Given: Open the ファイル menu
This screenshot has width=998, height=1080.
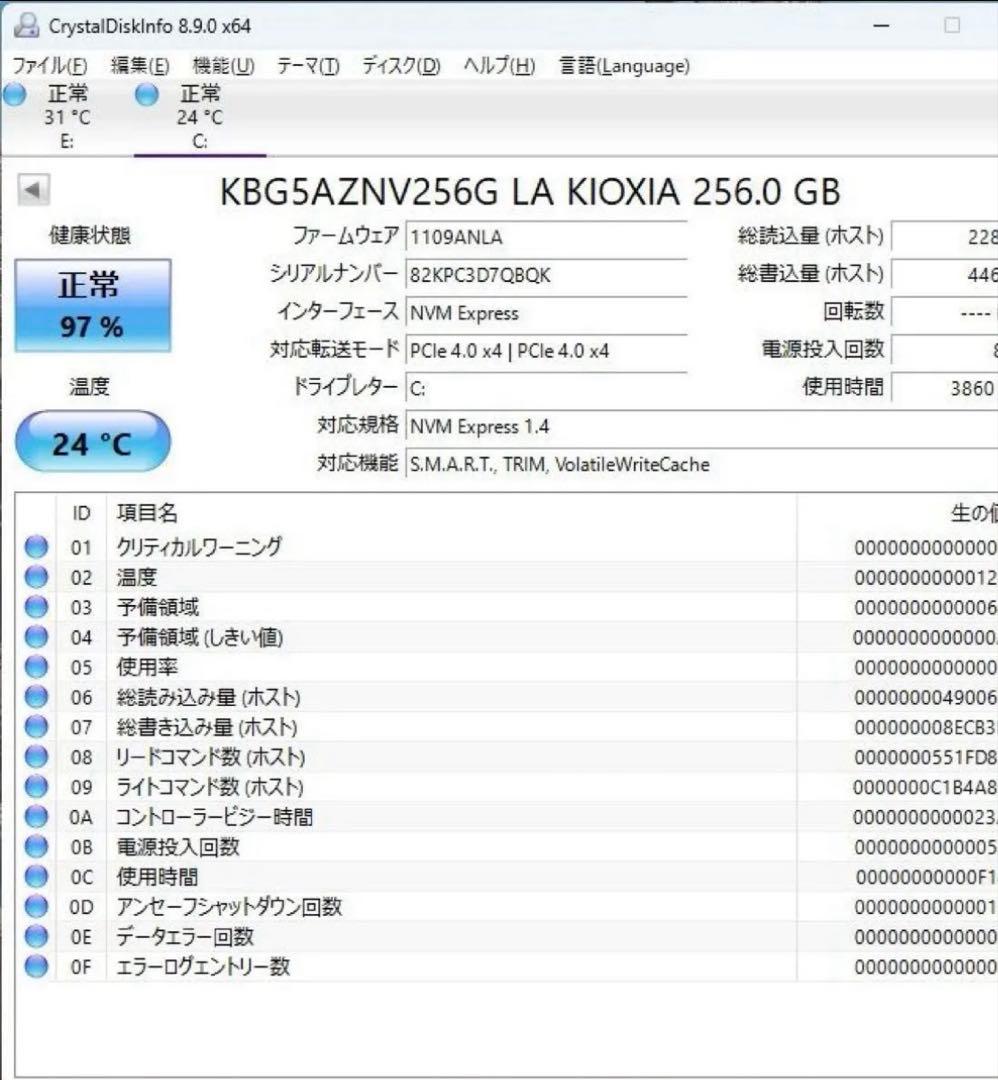Looking at the screenshot, I should pos(47,66).
